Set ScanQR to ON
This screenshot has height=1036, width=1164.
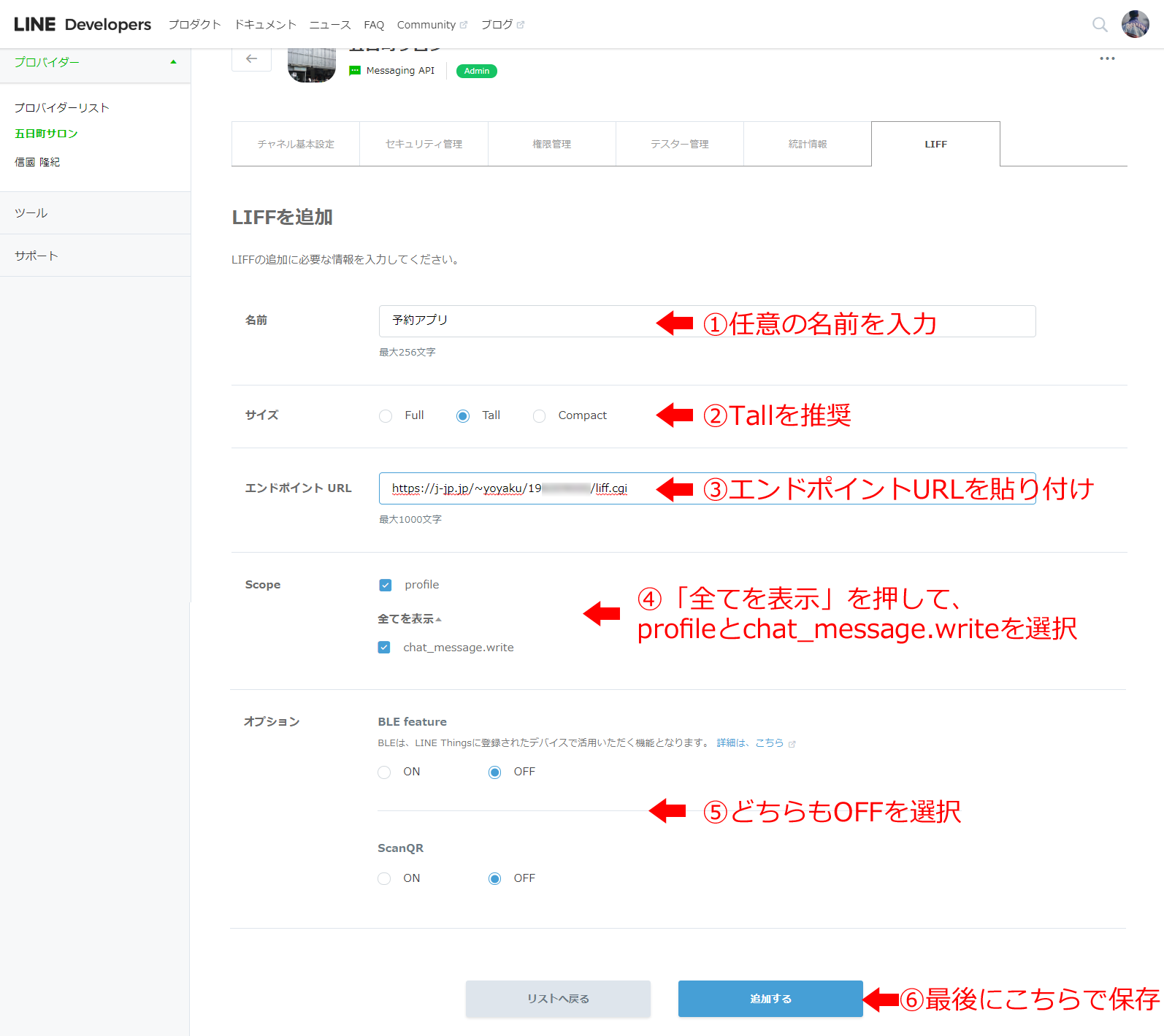(384, 879)
